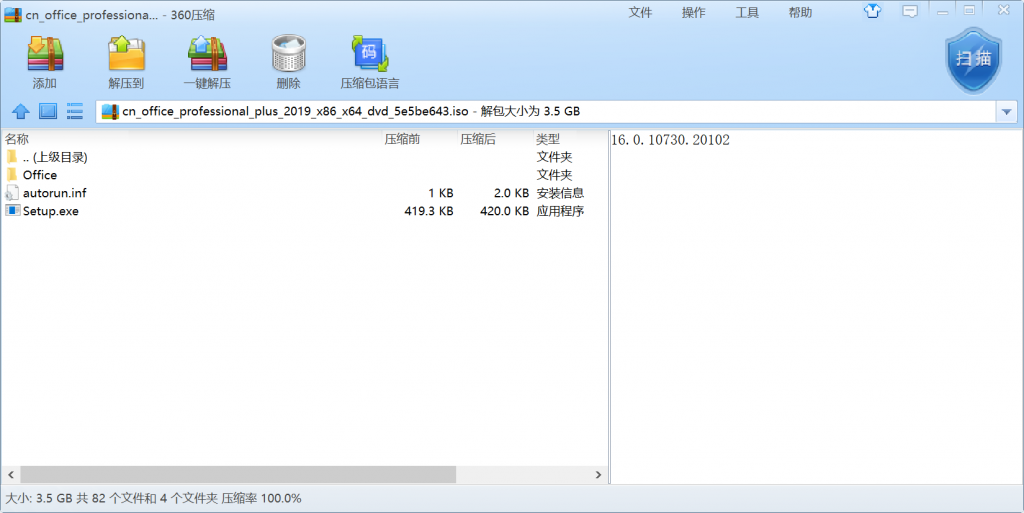Click the horizontal scrollbar right arrow

coord(598,474)
